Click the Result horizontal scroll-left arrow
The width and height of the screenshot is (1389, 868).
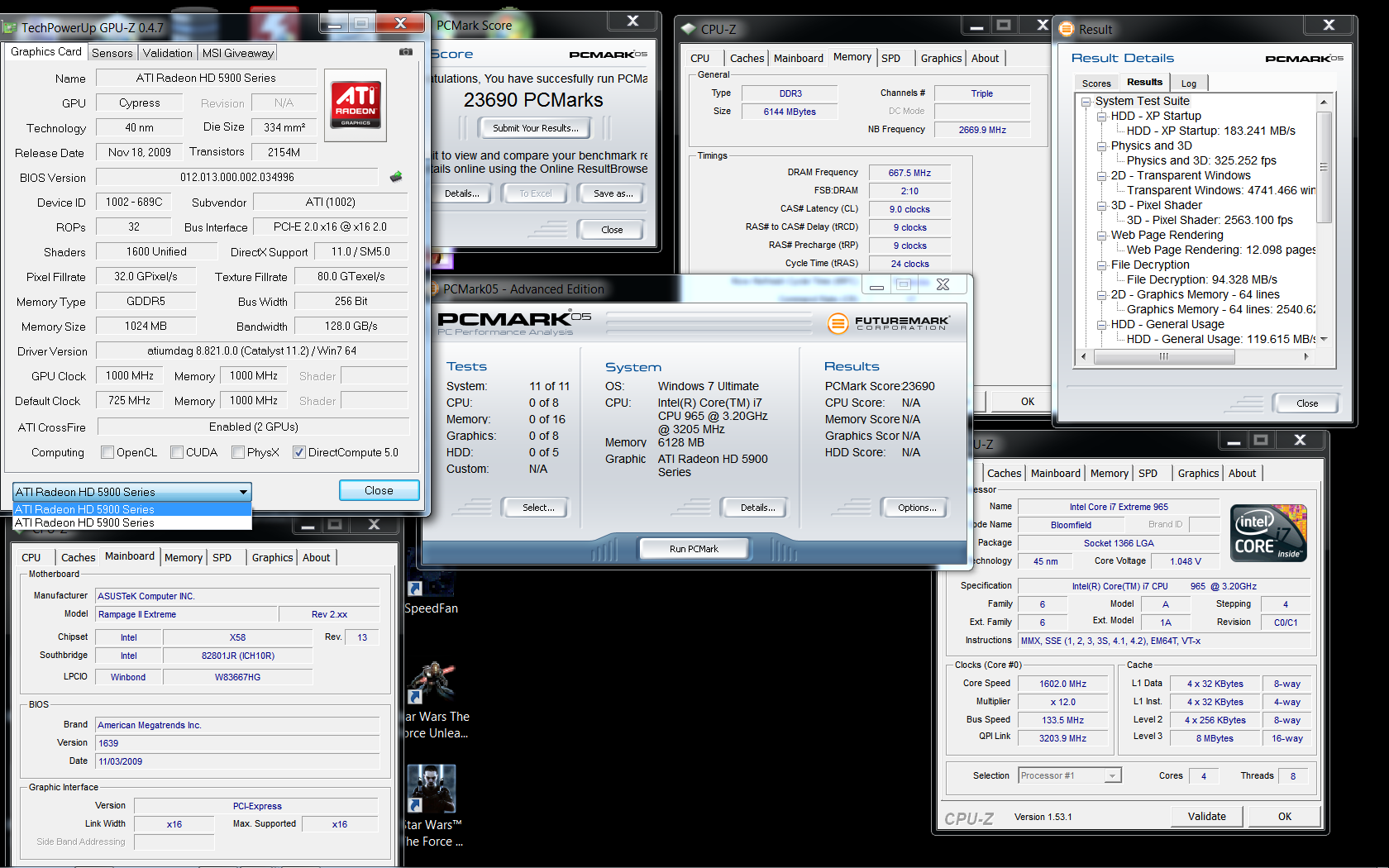1084,356
